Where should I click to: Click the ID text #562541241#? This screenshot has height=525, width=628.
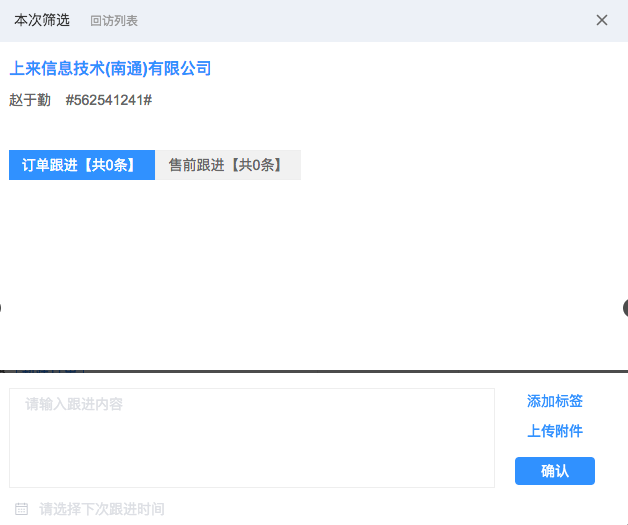pyautogui.click(x=109, y=100)
